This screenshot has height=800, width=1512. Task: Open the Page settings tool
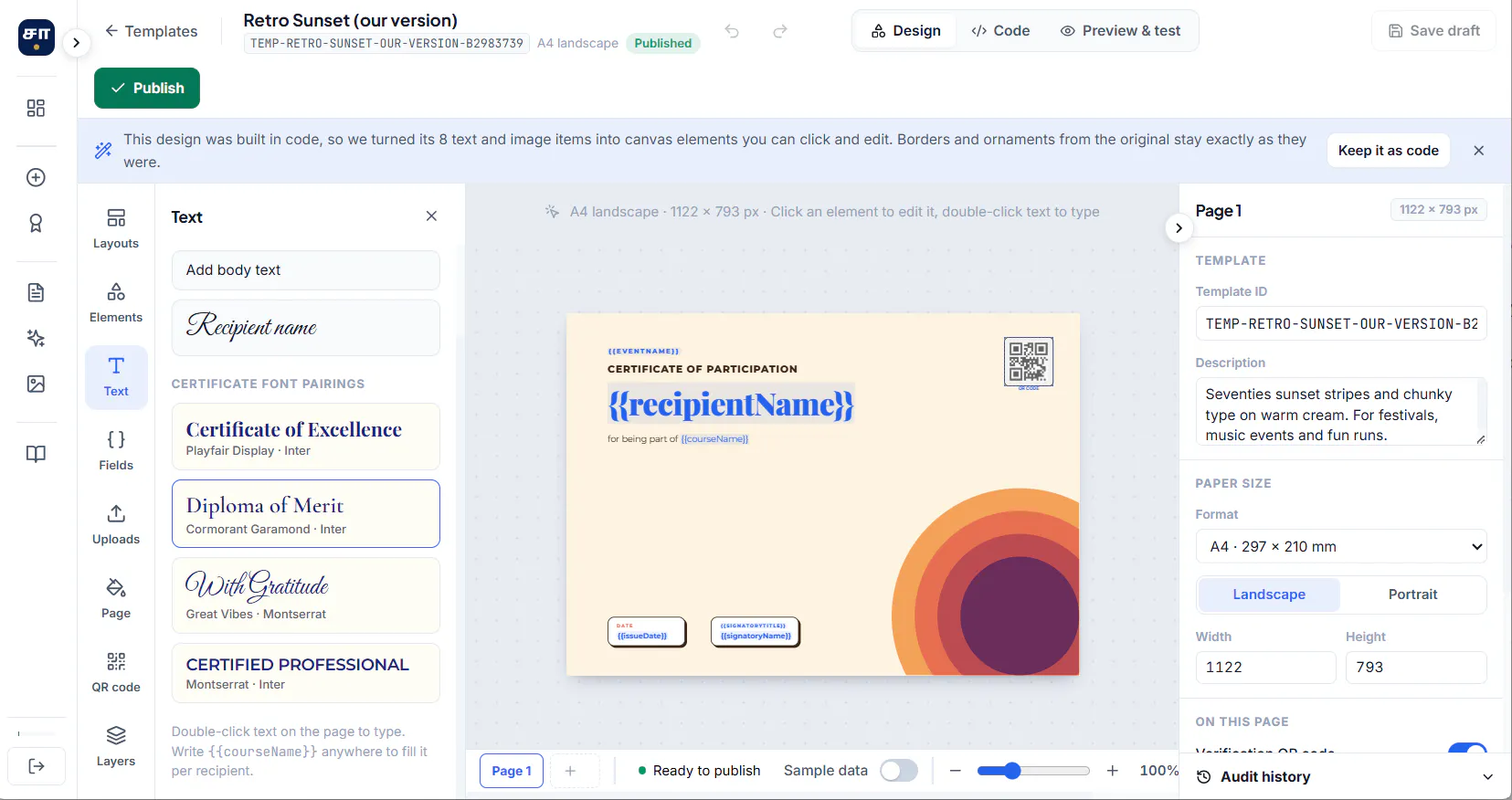(116, 598)
